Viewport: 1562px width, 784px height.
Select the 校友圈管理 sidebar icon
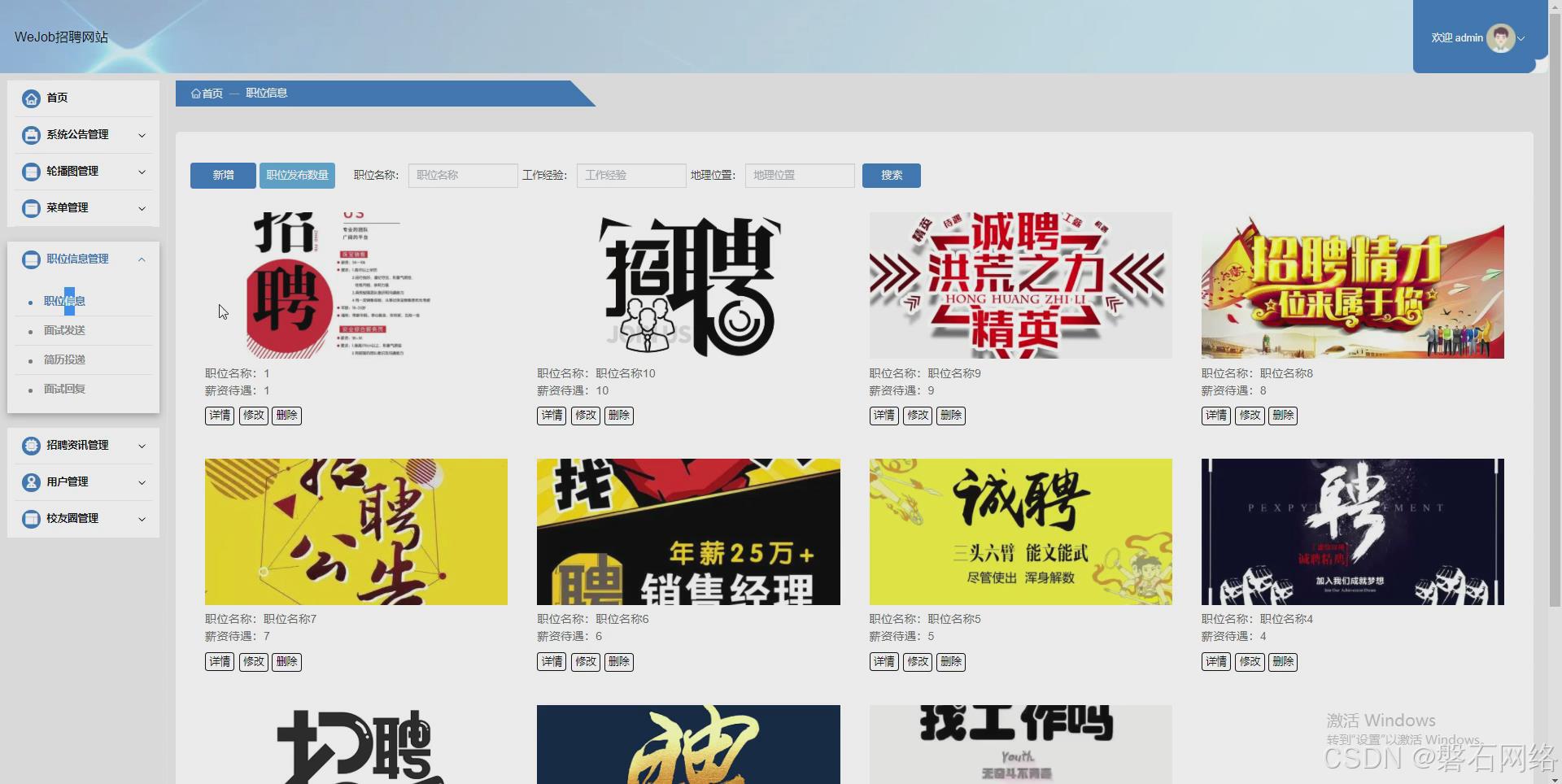pyautogui.click(x=31, y=519)
